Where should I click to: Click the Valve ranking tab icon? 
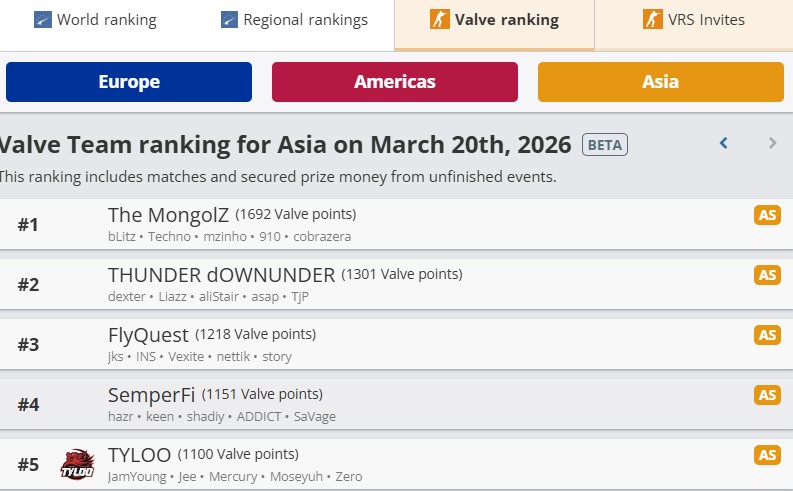[x=439, y=19]
